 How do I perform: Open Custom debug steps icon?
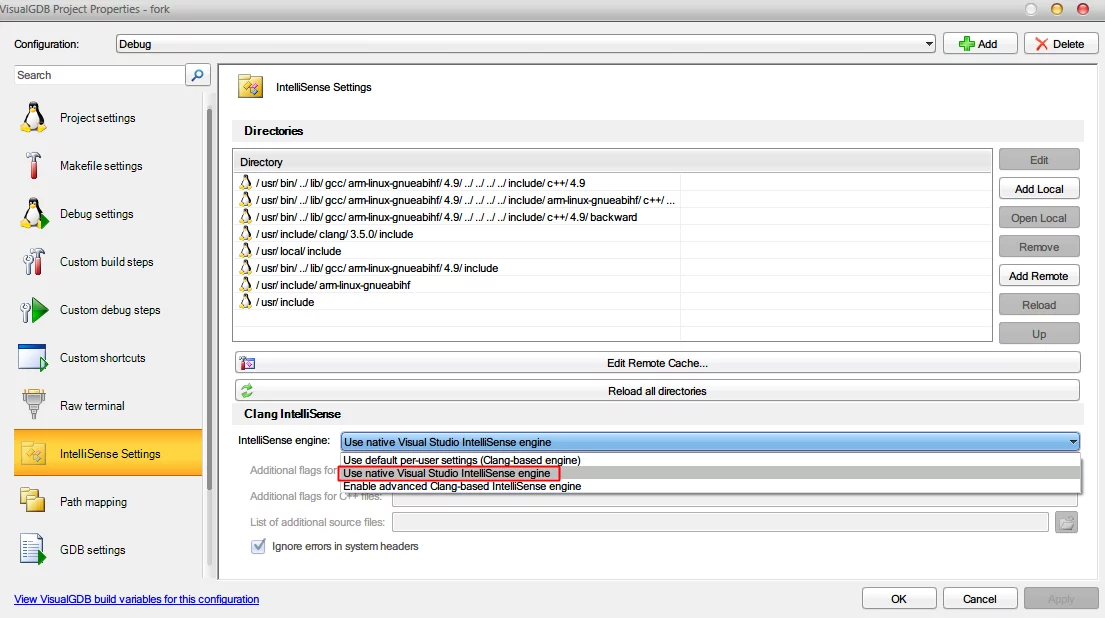[x=34, y=310]
